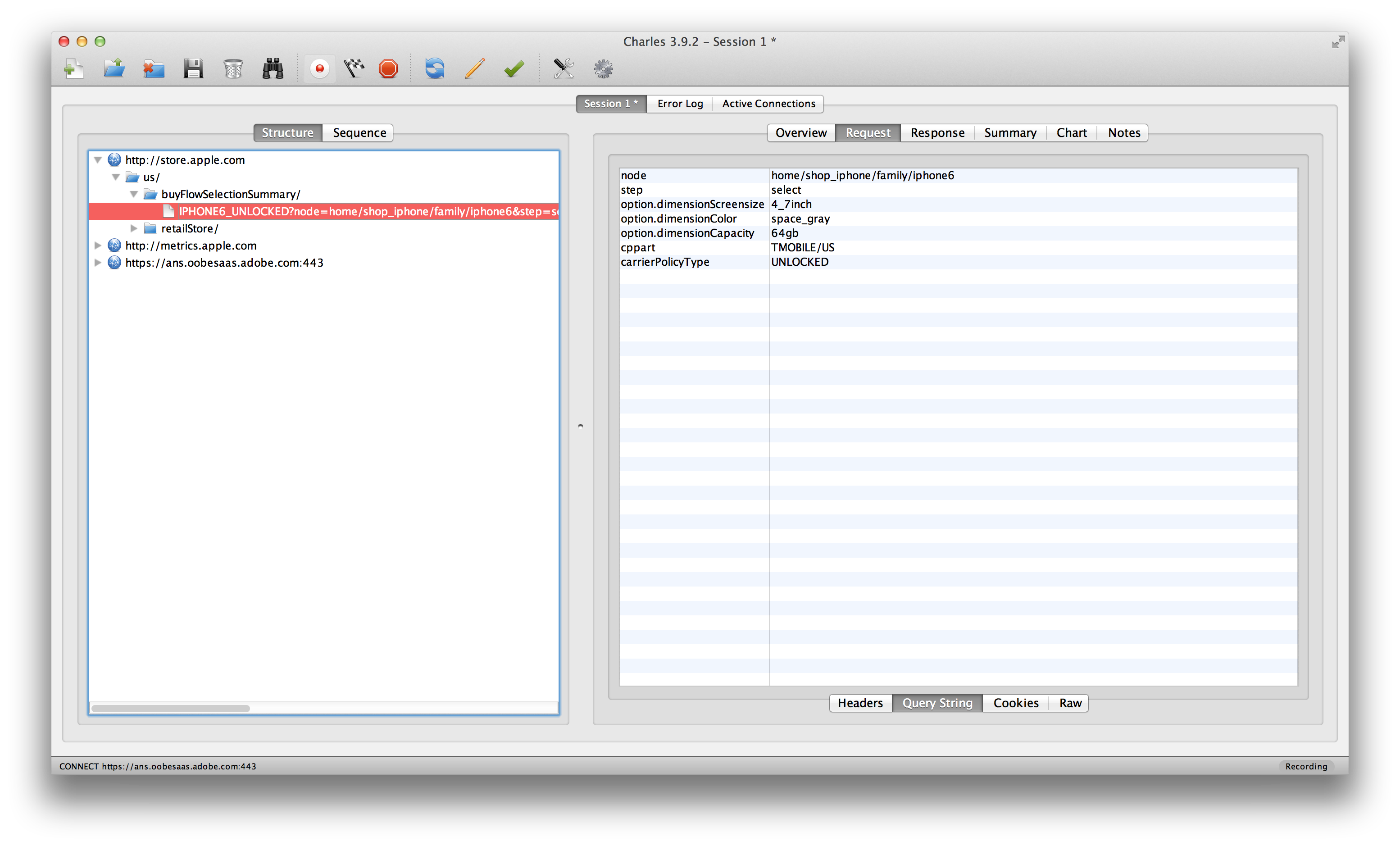Select the Request tab

pos(868,132)
